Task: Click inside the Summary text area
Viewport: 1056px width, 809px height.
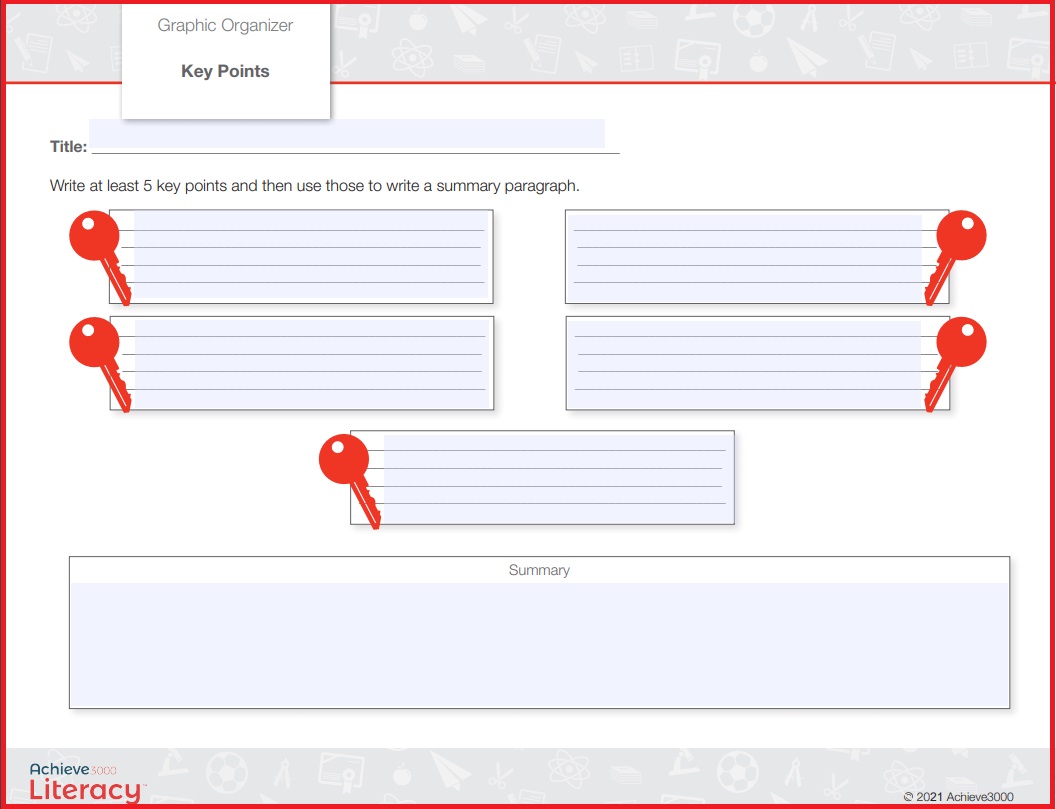Action: (x=540, y=644)
